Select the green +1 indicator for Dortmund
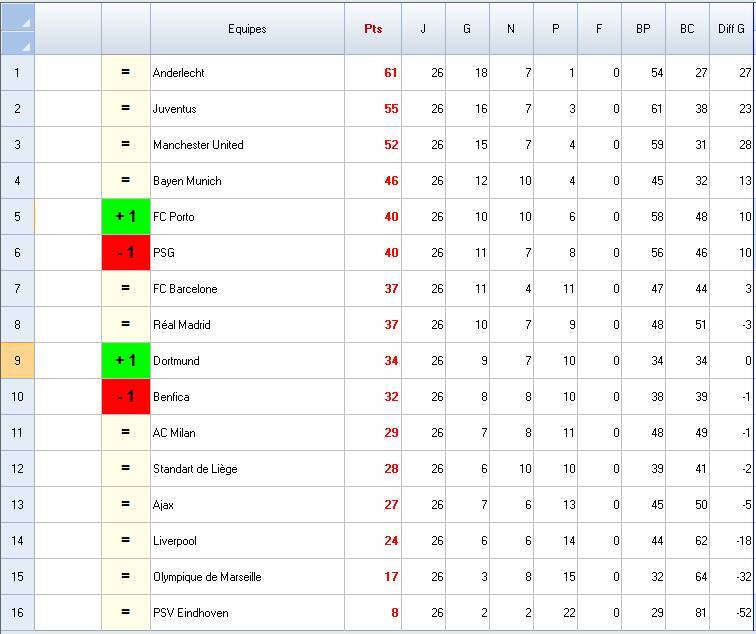The width and height of the screenshot is (756, 634). (x=126, y=361)
